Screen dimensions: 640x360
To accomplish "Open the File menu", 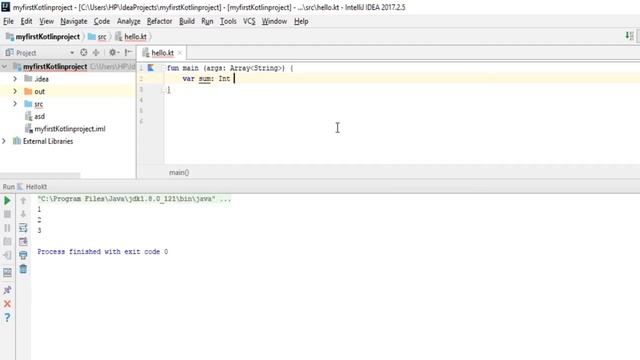I will point(8,21).
